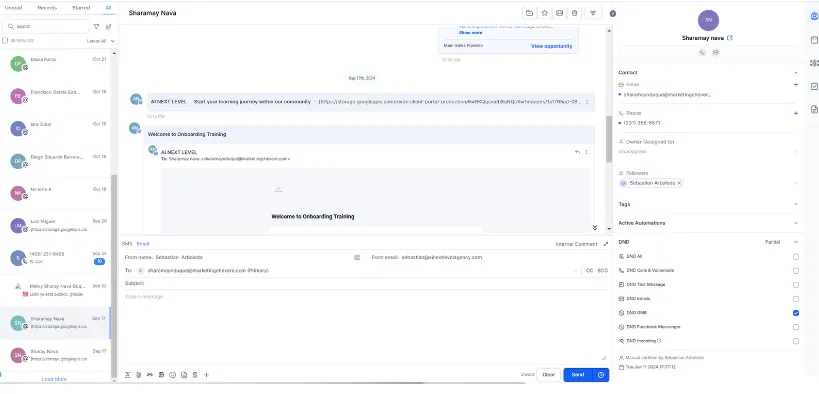819x394 pixels.
Task: Click the Clear button
Action: point(548,375)
